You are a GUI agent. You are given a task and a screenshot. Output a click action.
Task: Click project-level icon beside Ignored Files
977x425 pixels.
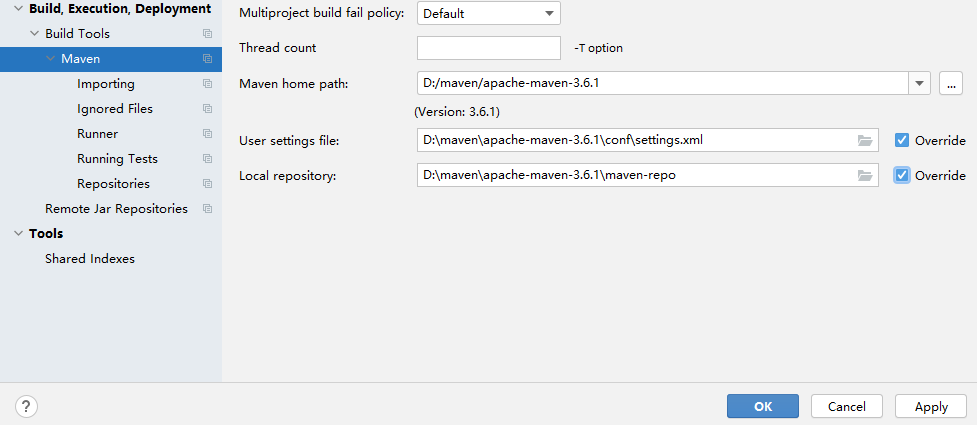click(208, 109)
